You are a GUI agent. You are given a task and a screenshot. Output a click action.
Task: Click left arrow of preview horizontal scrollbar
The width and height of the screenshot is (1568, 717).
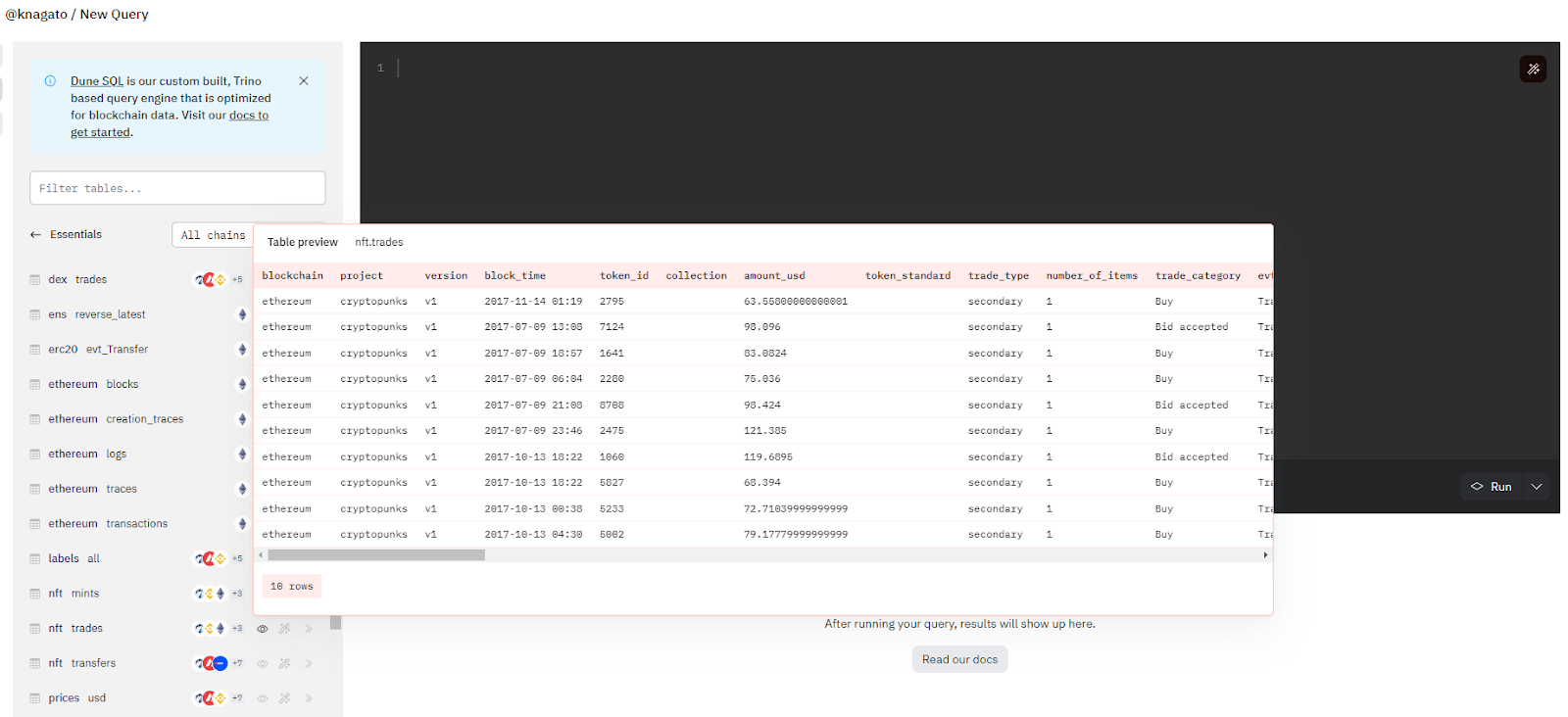[261, 555]
